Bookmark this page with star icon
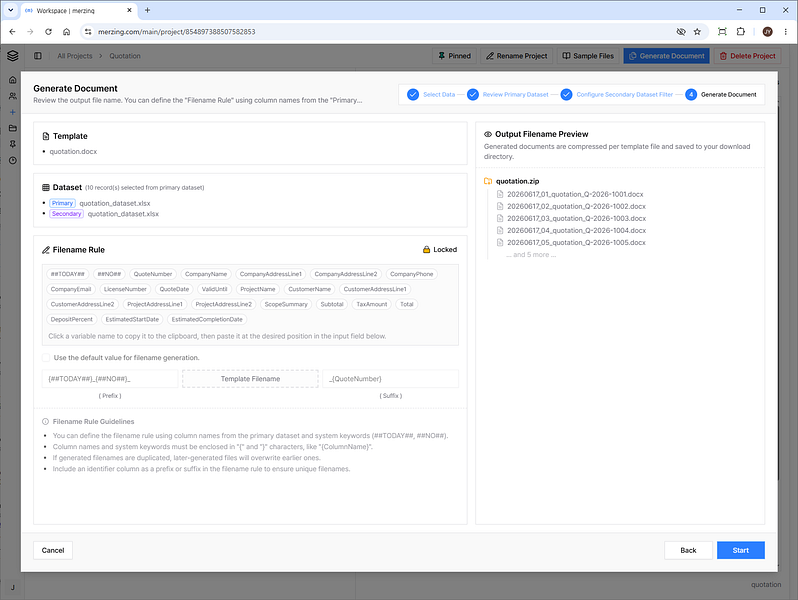The image size is (798, 600). coord(697,32)
